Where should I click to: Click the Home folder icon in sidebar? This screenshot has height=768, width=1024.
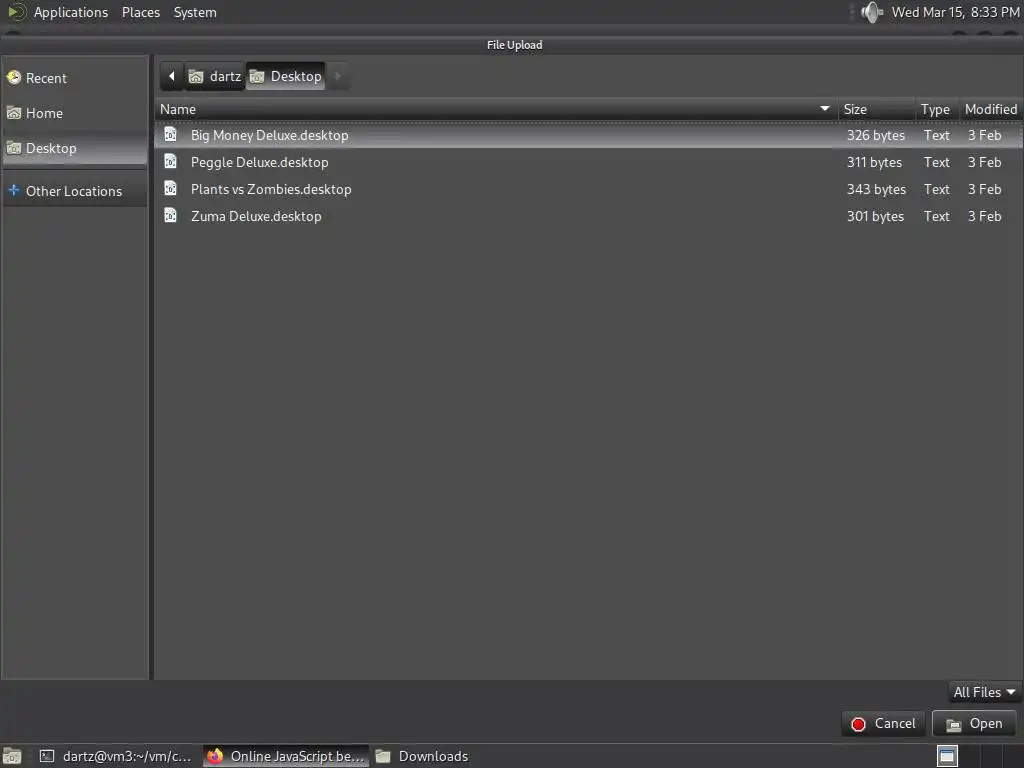[x=14, y=113]
